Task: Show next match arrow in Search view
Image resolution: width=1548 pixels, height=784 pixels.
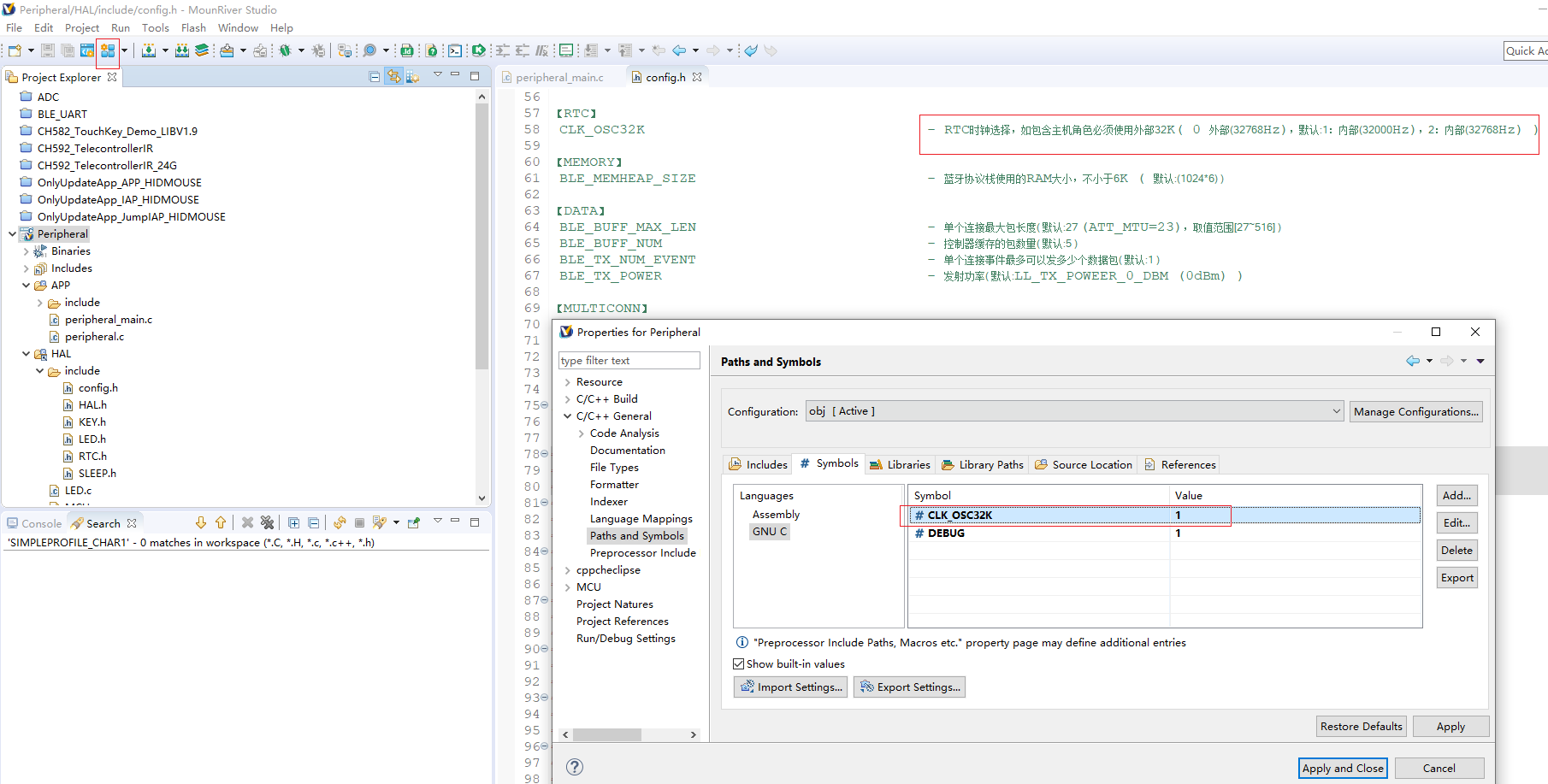Action: click(201, 522)
